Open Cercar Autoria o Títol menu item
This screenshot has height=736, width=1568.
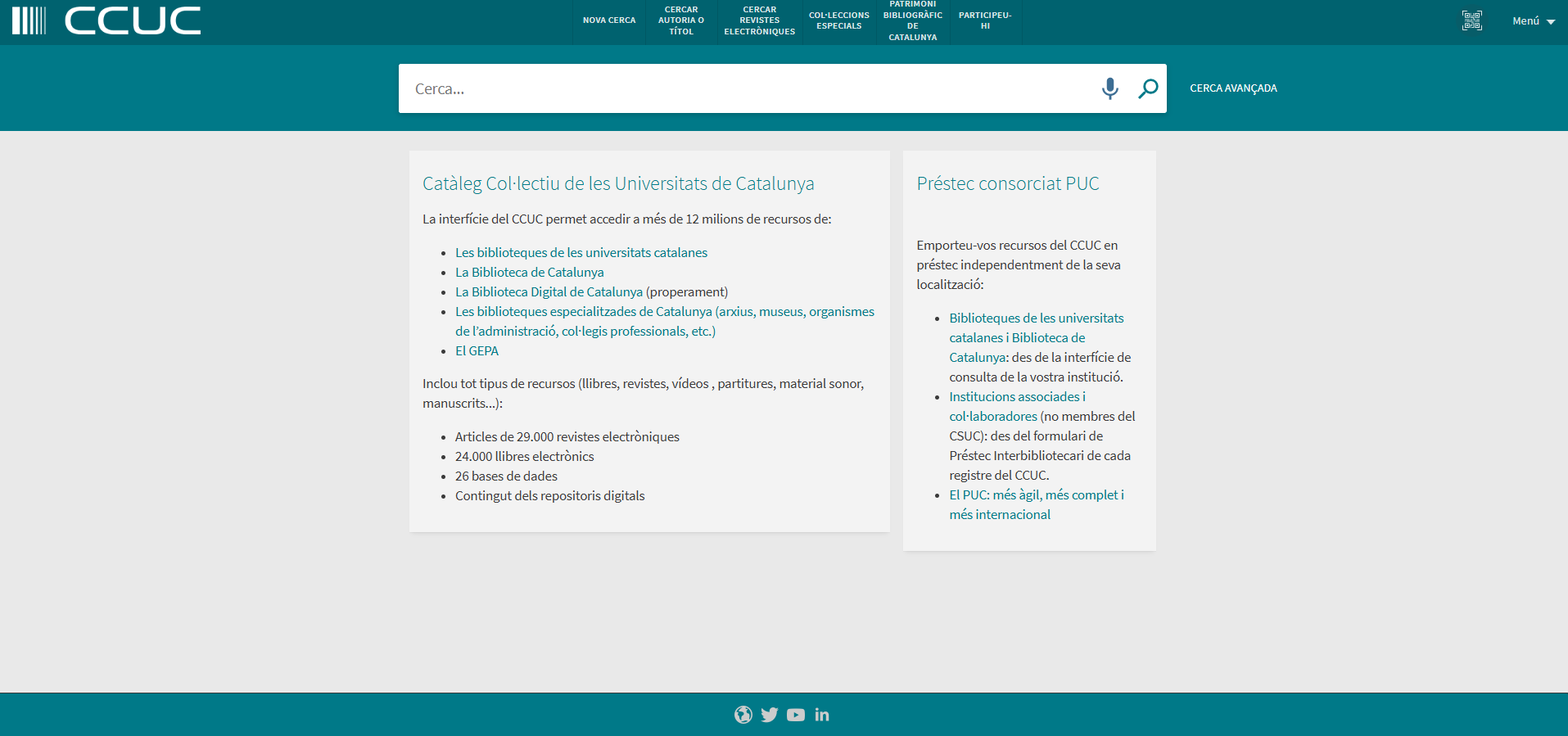[x=680, y=20]
